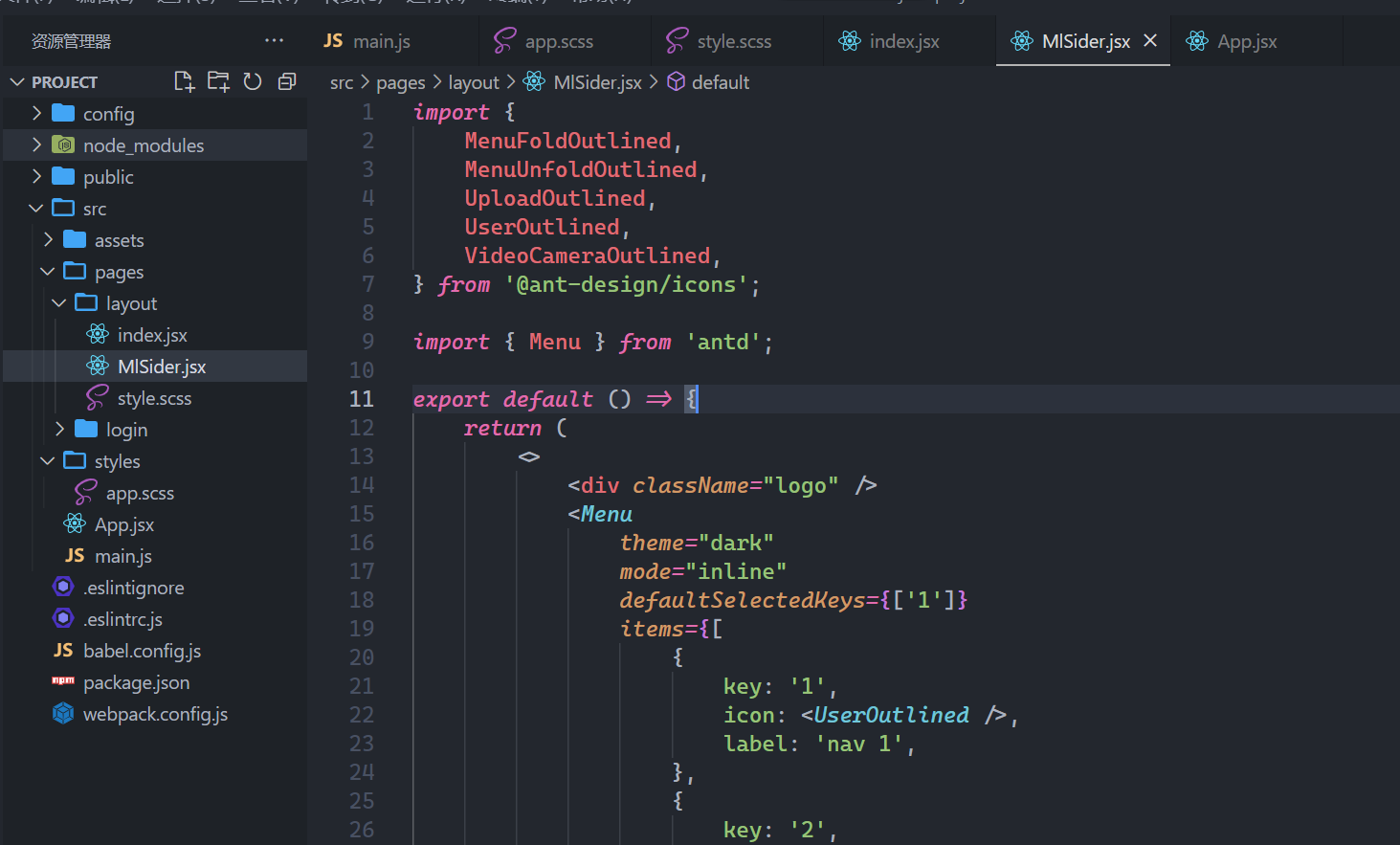Viewport: 1400px width, 845px height.
Task: Click VideoCameraOutlined on line 6
Action: [x=588, y=256]
